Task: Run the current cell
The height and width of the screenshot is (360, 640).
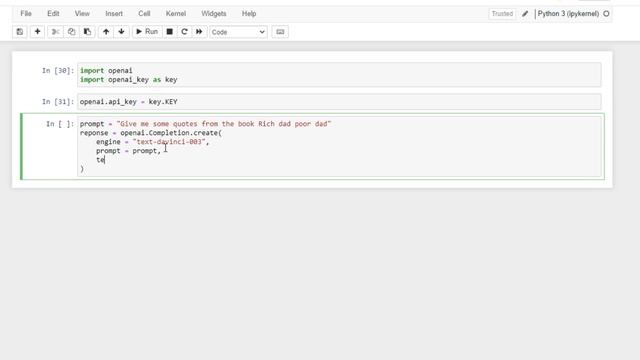Action: (147, 32)
